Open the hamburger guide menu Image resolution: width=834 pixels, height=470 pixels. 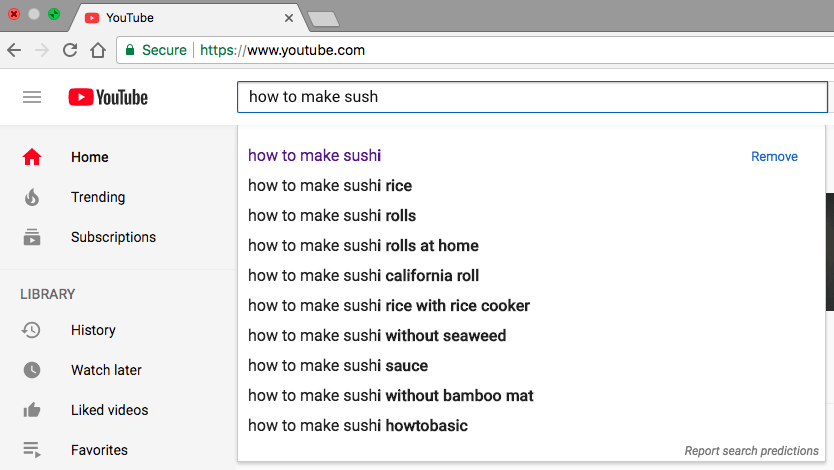[32, 97]
